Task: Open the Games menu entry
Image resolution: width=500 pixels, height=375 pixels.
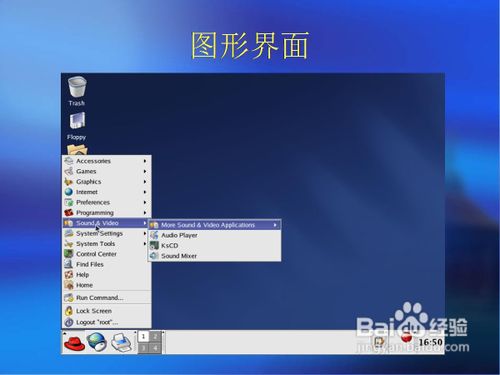Action: coord(106,171)
